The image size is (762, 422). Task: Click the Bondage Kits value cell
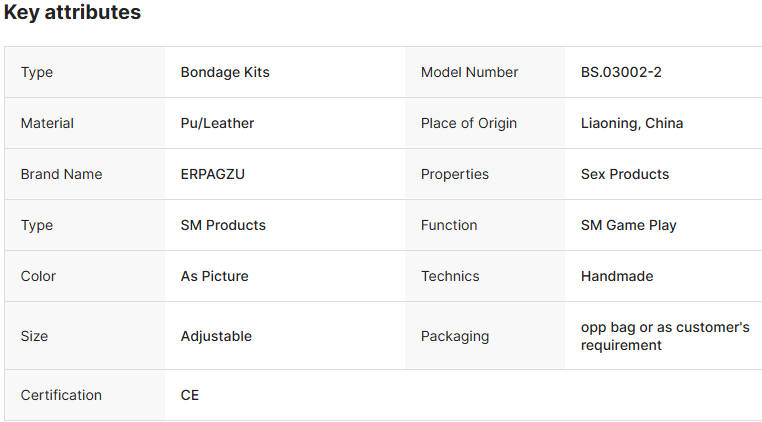[225, 72]
